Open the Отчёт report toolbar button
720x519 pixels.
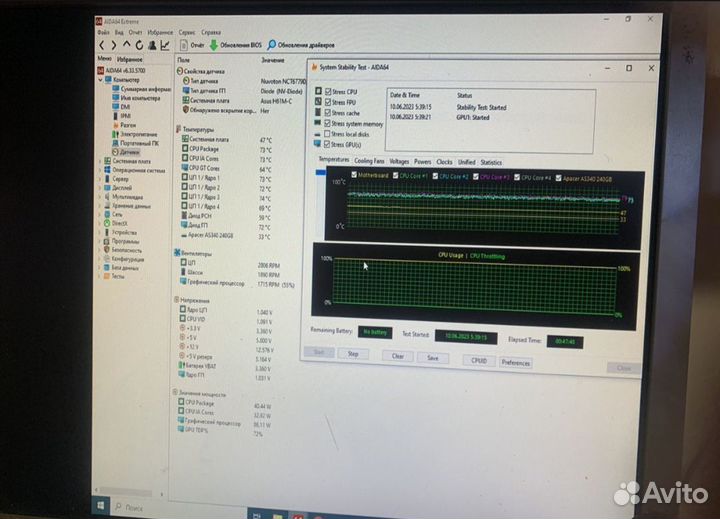(192, 45)
